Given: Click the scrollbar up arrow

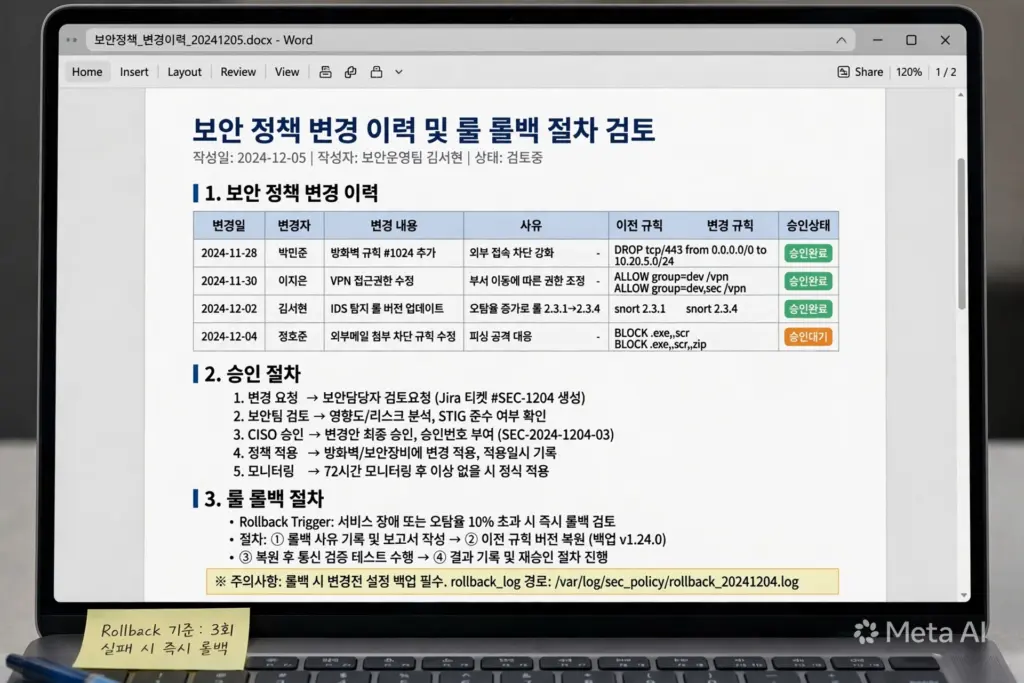Looking at the screenshot, I should point(961,95).
